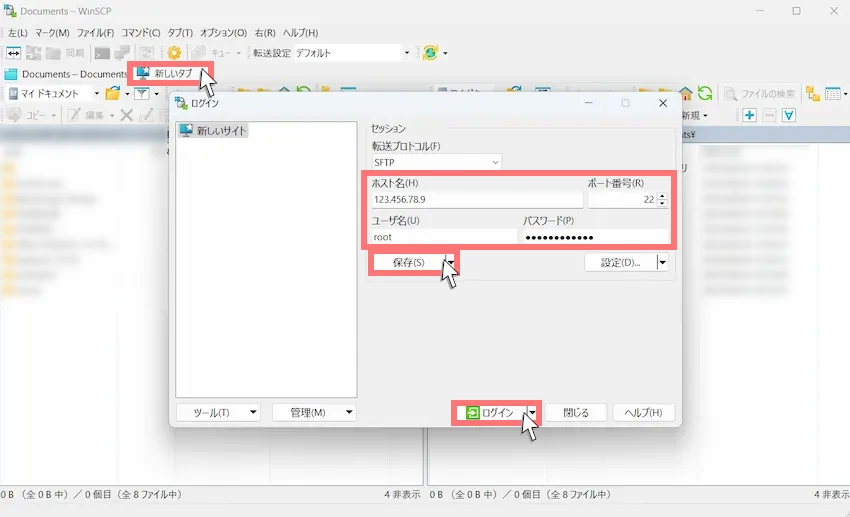Click the left status bar '4 非表示' text

tap(402, 494)
